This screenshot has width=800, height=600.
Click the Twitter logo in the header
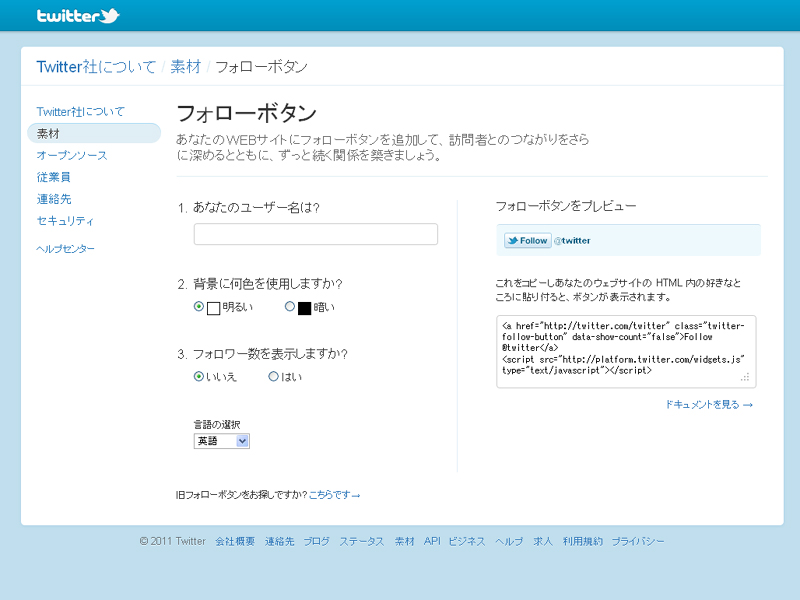pyautogui.click(x=78, y=16)
